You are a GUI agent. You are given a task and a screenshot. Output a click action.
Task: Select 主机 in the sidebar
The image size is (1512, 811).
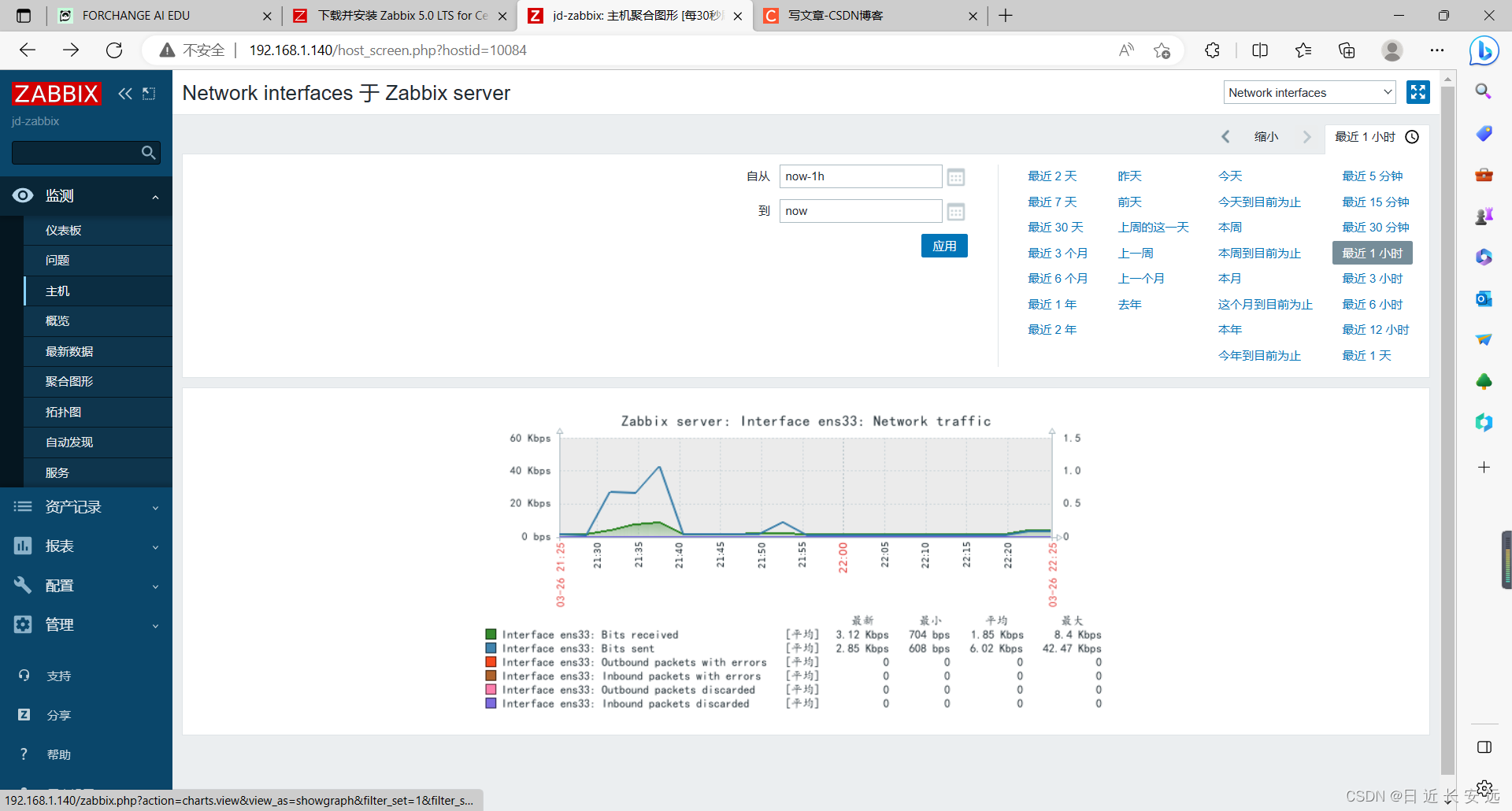point(98,291)
